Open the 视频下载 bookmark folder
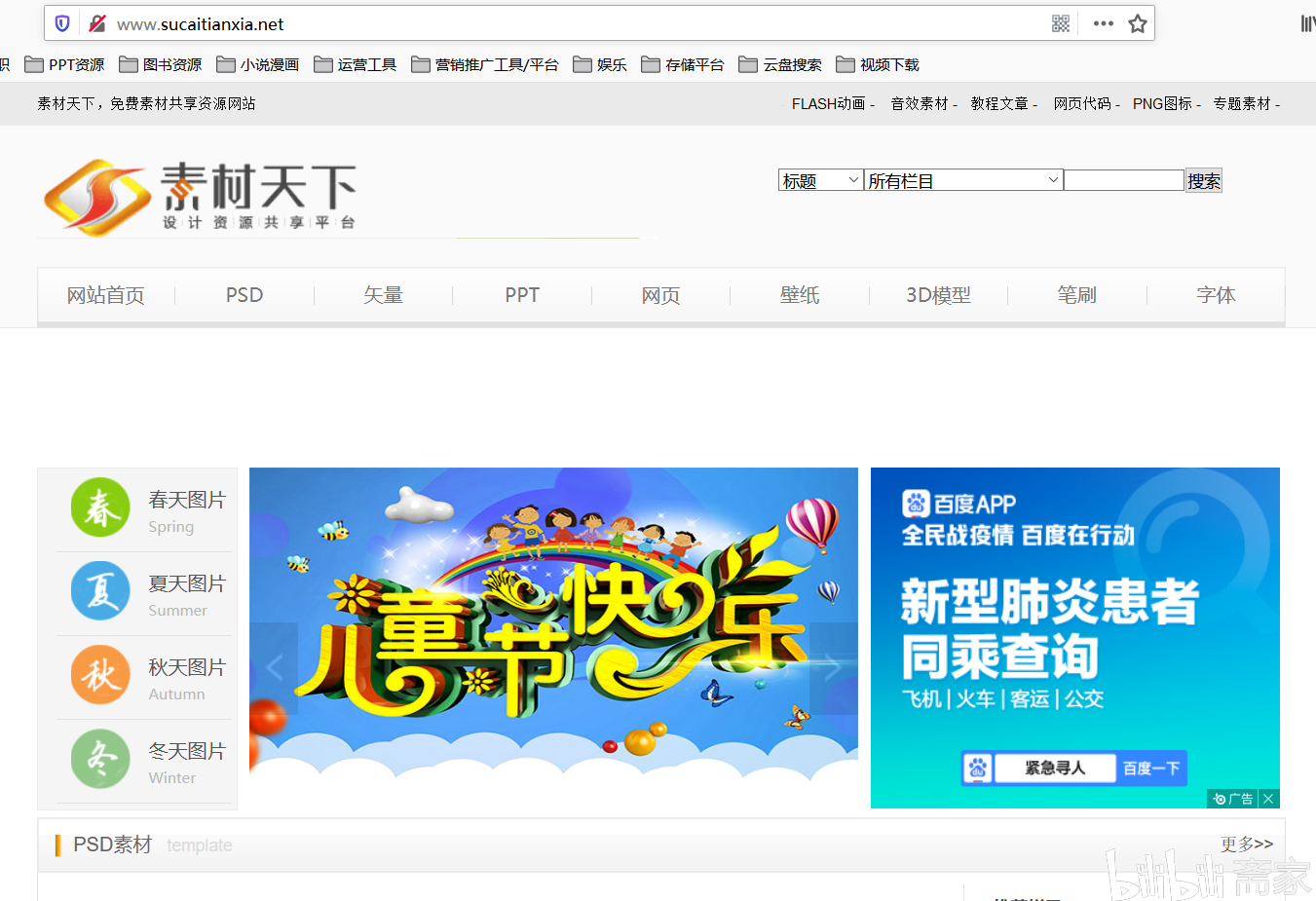This screenshot has height=901, width=1316. 878,64
